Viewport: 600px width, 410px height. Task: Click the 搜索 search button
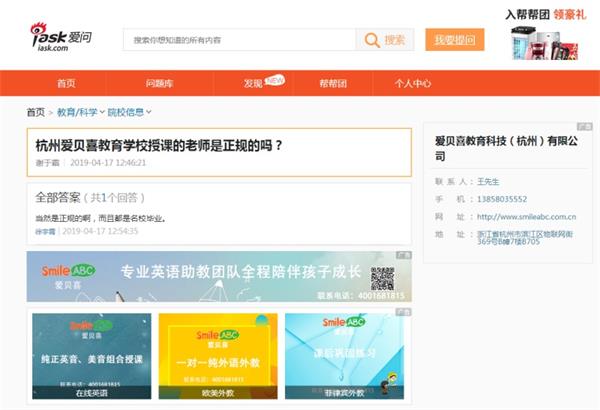(x=385, y=40)
